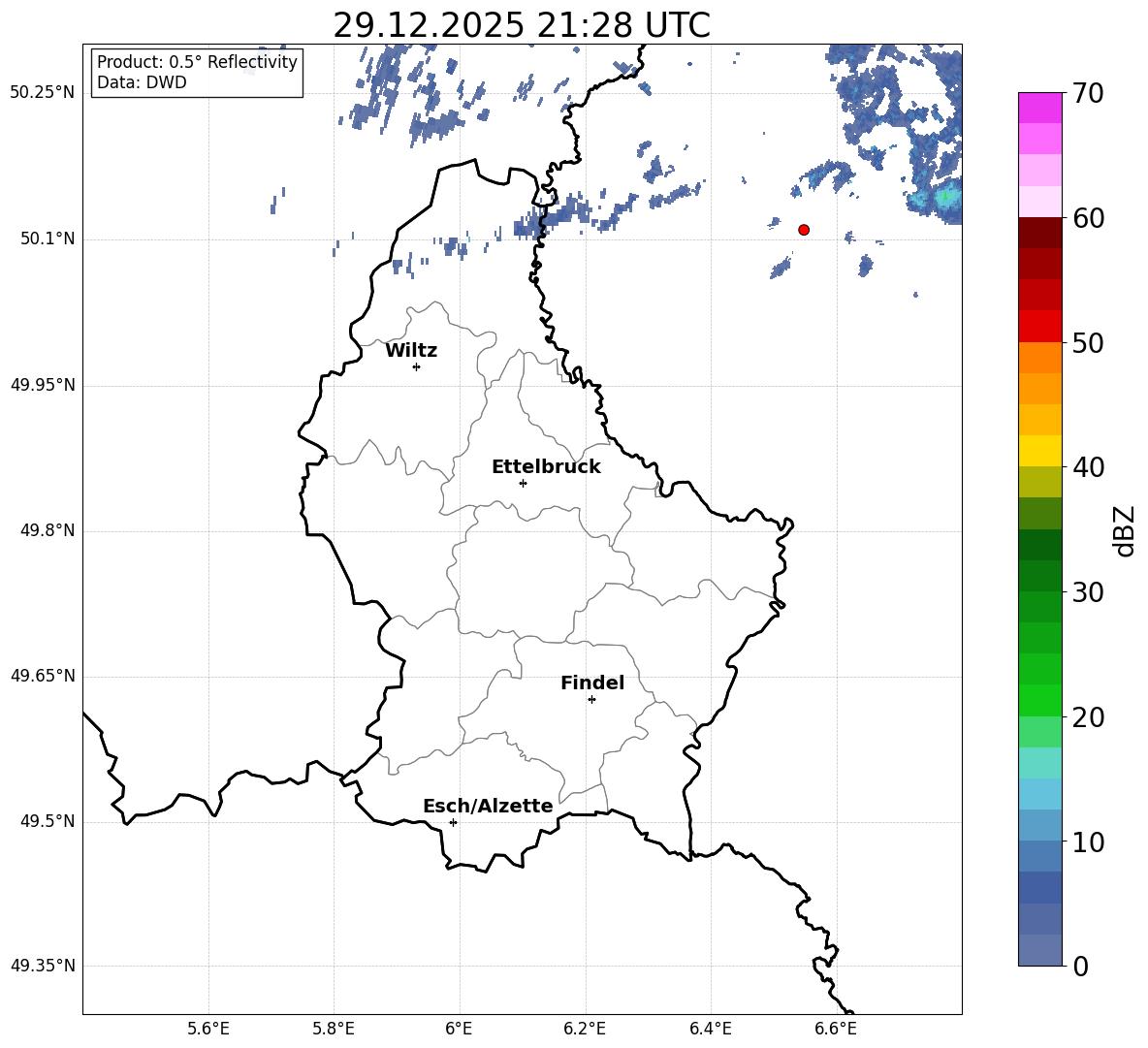Screen dimensions: 1148x1048
Task: Click the 60 tick on the colorbar
Action: [1088, 218]
